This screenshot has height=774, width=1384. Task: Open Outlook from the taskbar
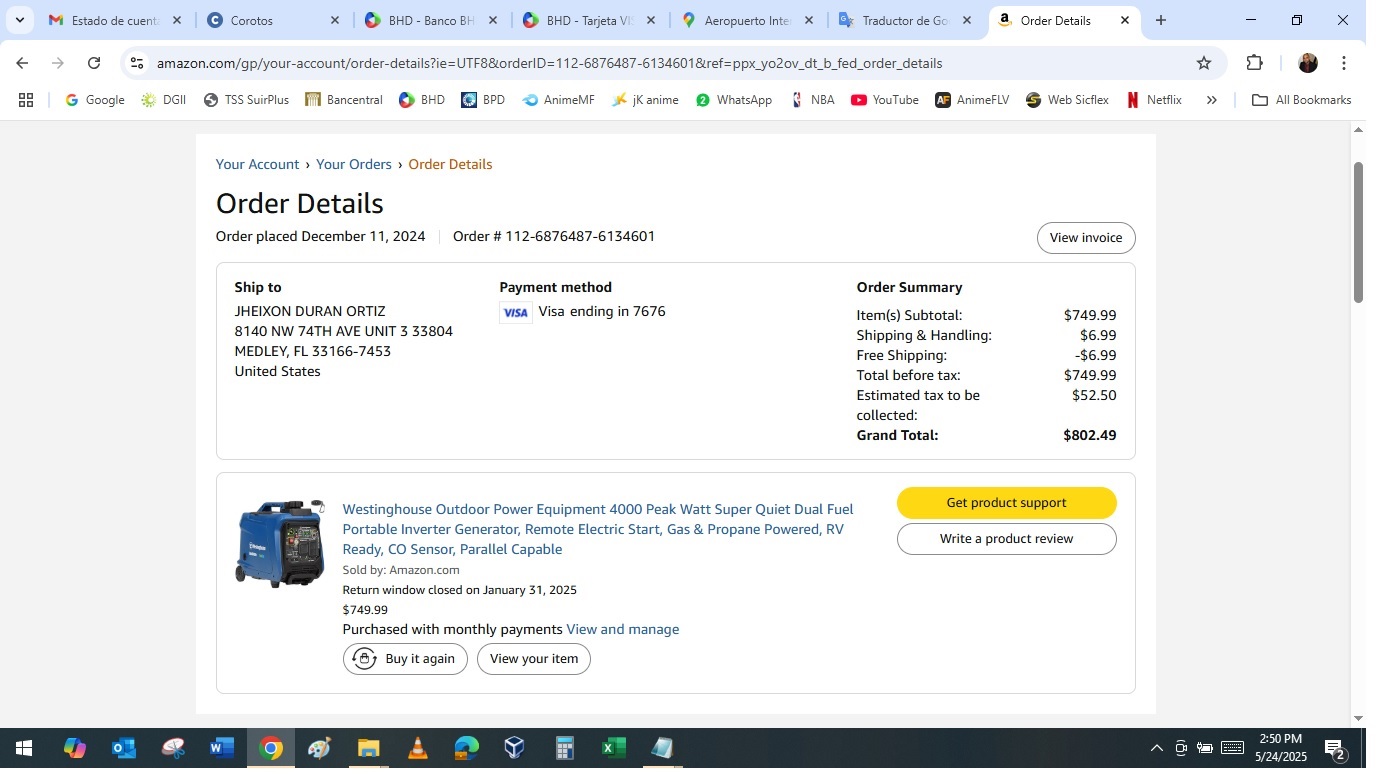pyautogui.click(x=124, y=748)
